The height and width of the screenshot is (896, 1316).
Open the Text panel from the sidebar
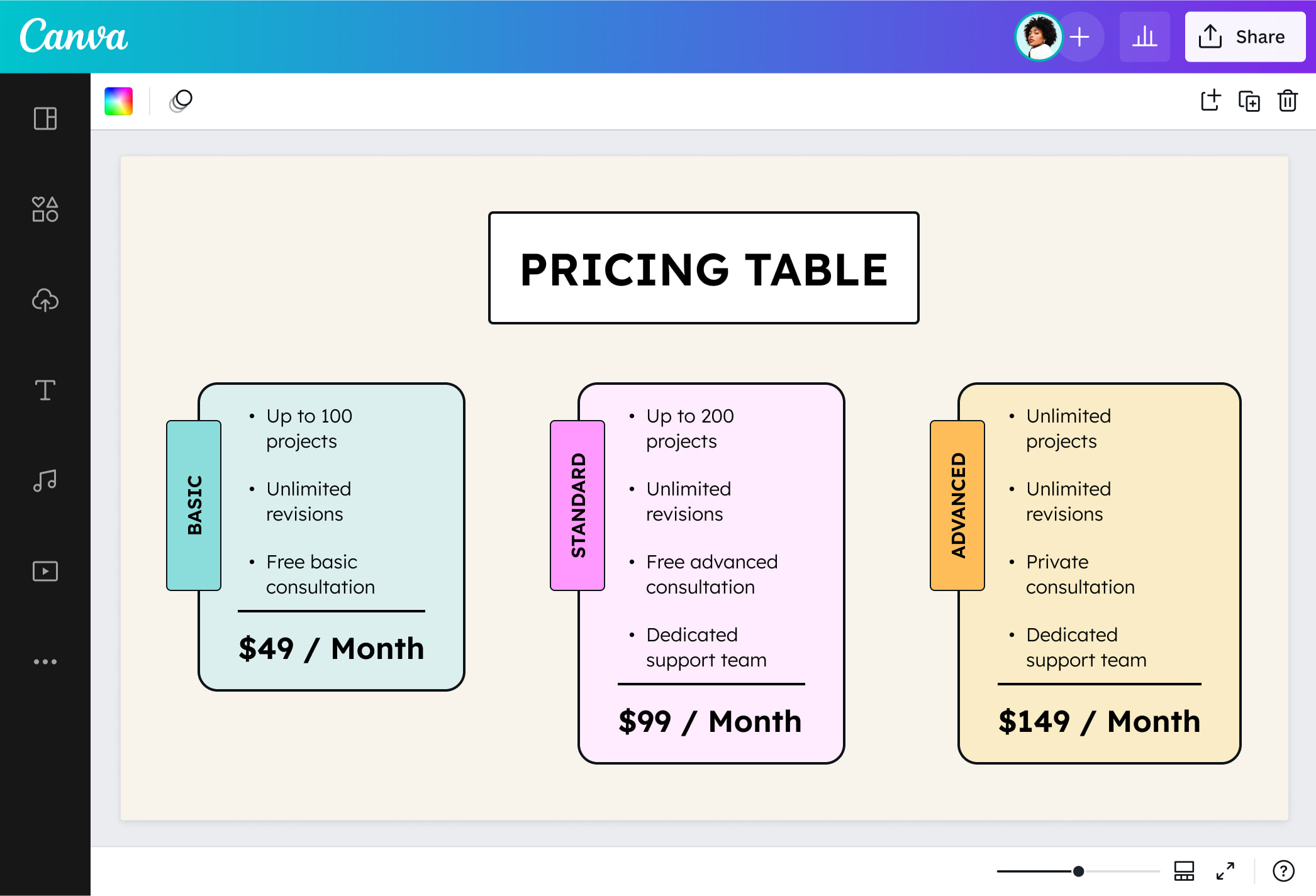(44, 390)
